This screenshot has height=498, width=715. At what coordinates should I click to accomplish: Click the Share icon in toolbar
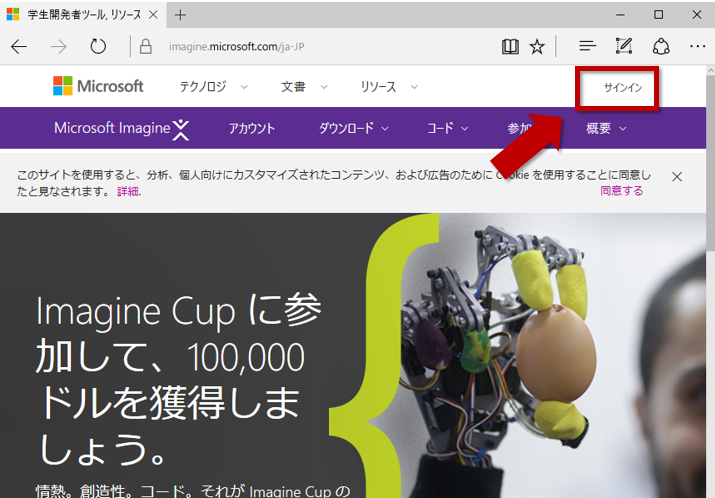click(x=661, y=47)
